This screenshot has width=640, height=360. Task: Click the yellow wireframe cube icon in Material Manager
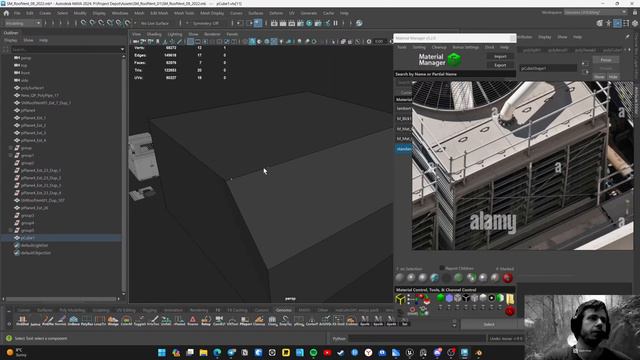[400, 299]
